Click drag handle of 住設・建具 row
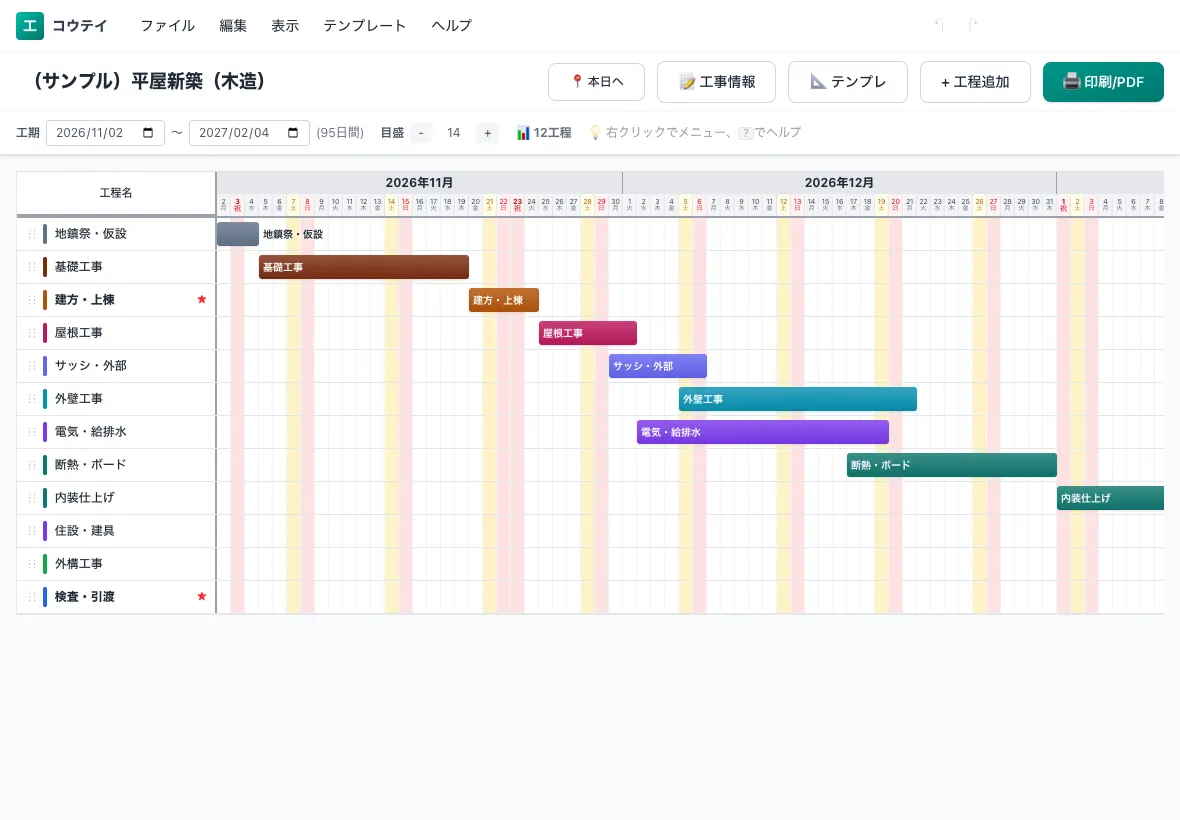 32,531
